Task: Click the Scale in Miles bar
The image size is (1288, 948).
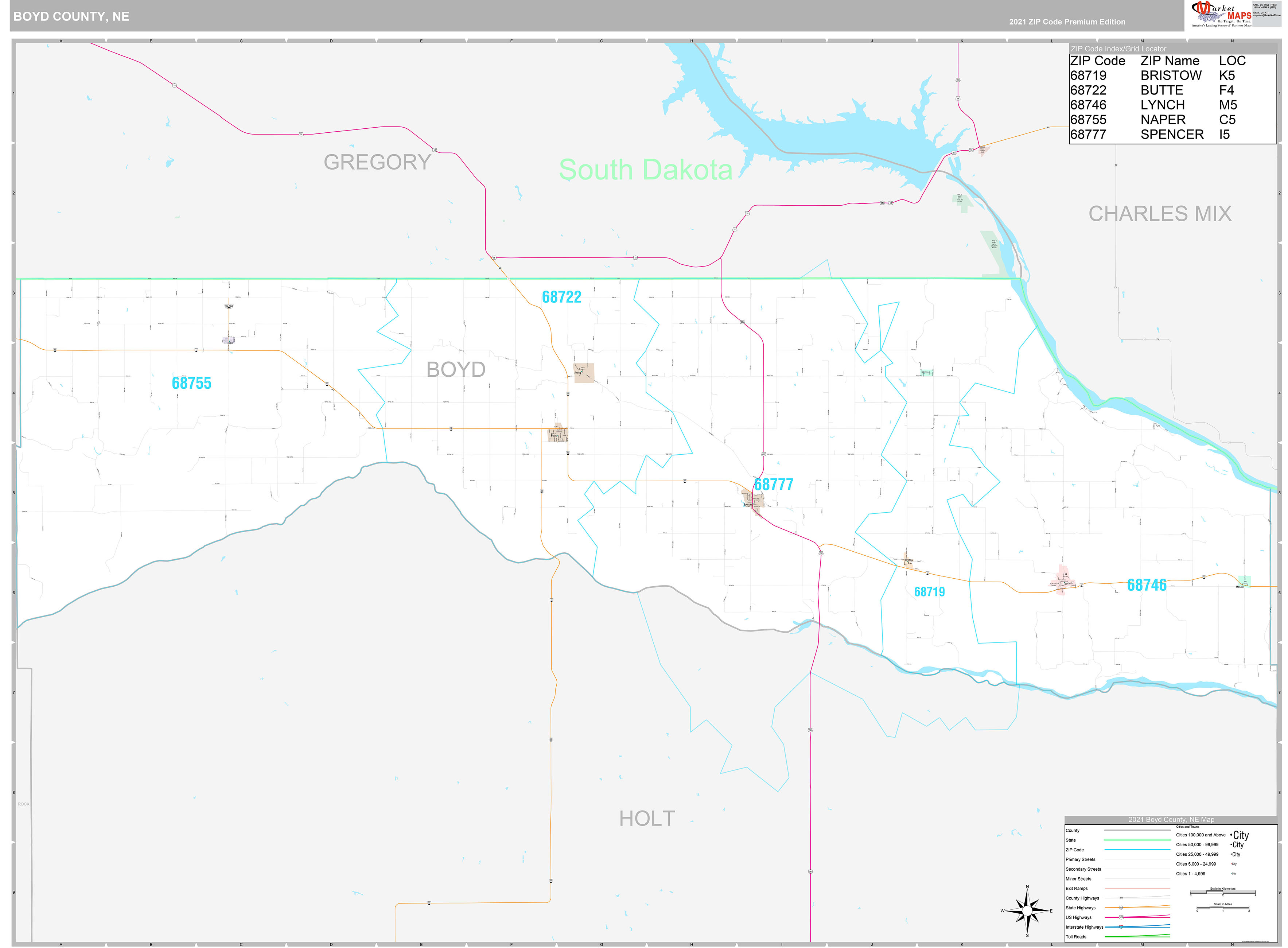Action: click(x=1223, y=908)
